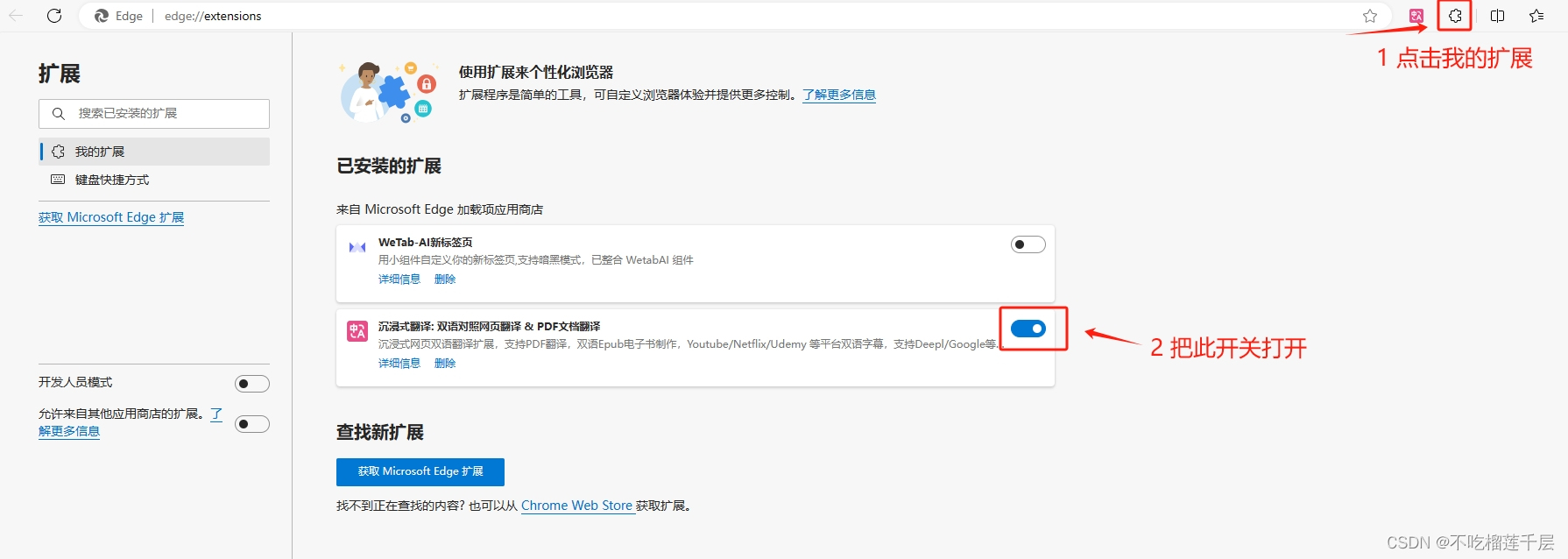Click 删除 for 沉浸式翻译 extension
The height and width of the screenshot is (559, 1568).
click(x=445, y=363)
